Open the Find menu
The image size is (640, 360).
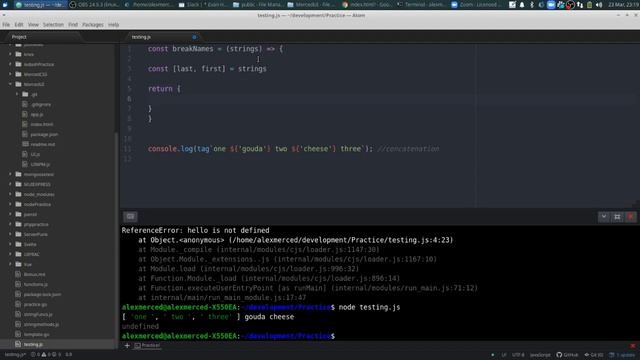pos(73,25)
